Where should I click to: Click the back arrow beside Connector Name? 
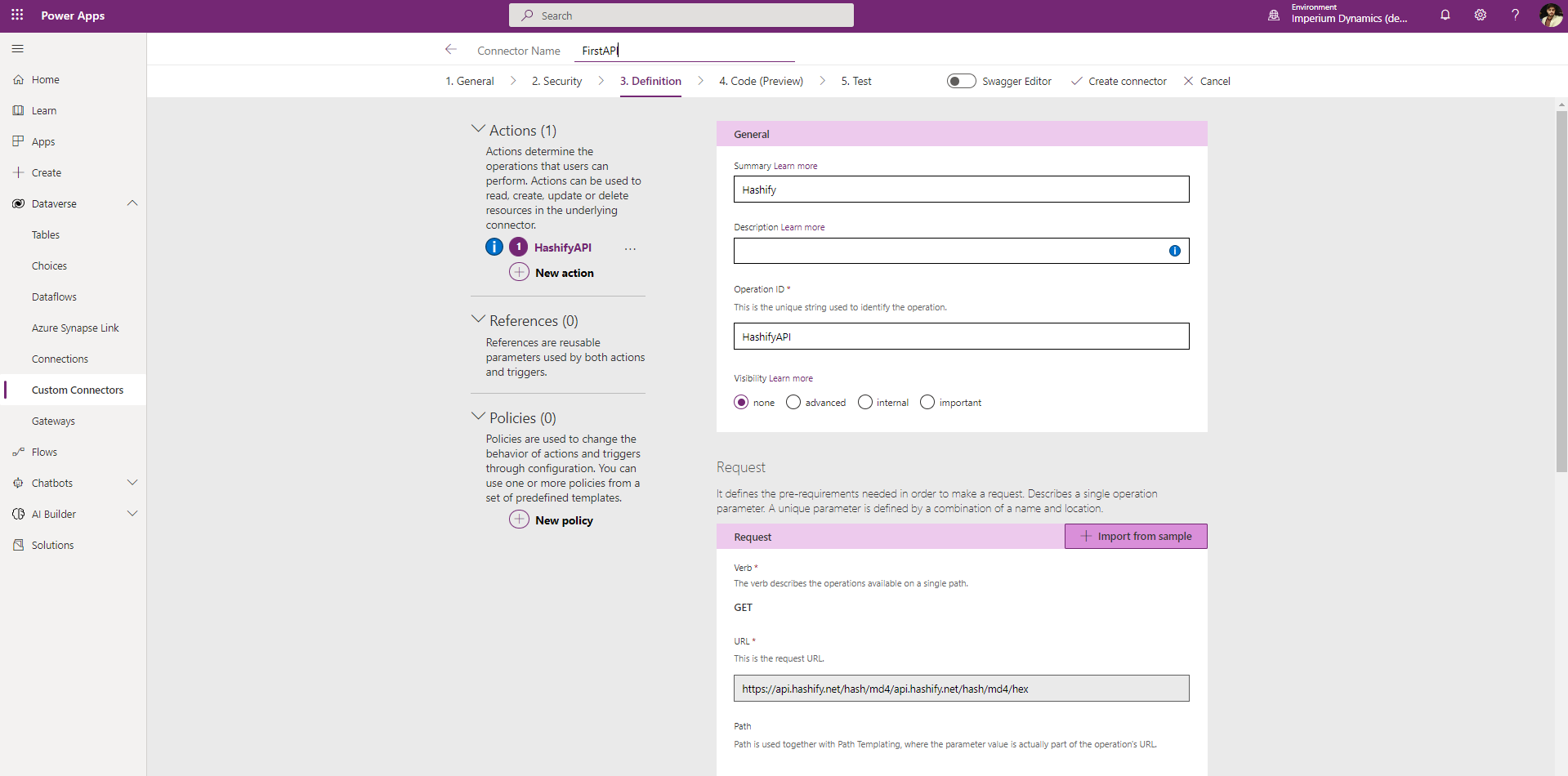click(450, 50)
